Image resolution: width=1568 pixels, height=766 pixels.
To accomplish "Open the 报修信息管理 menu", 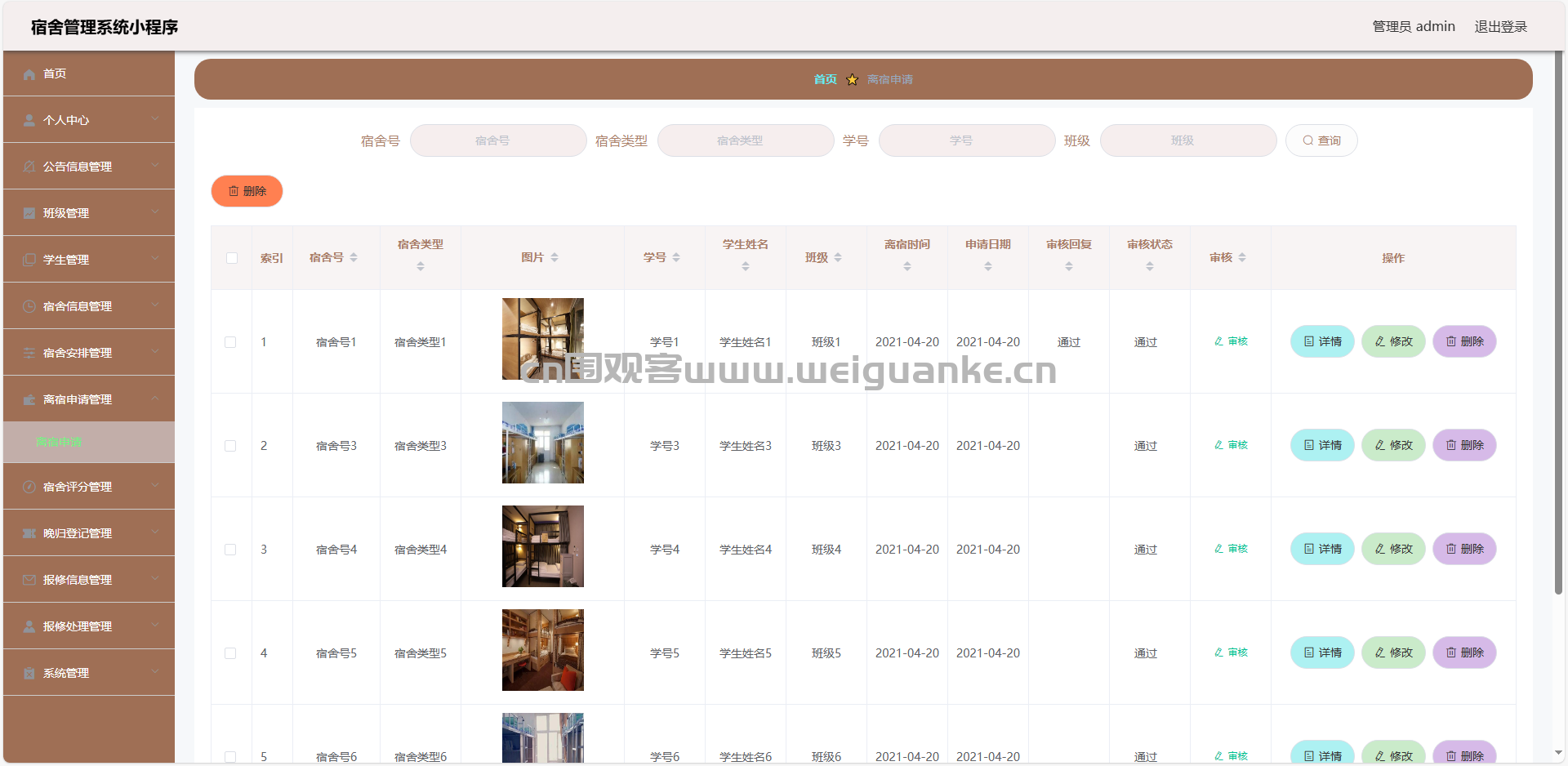I will click(89, 580).
